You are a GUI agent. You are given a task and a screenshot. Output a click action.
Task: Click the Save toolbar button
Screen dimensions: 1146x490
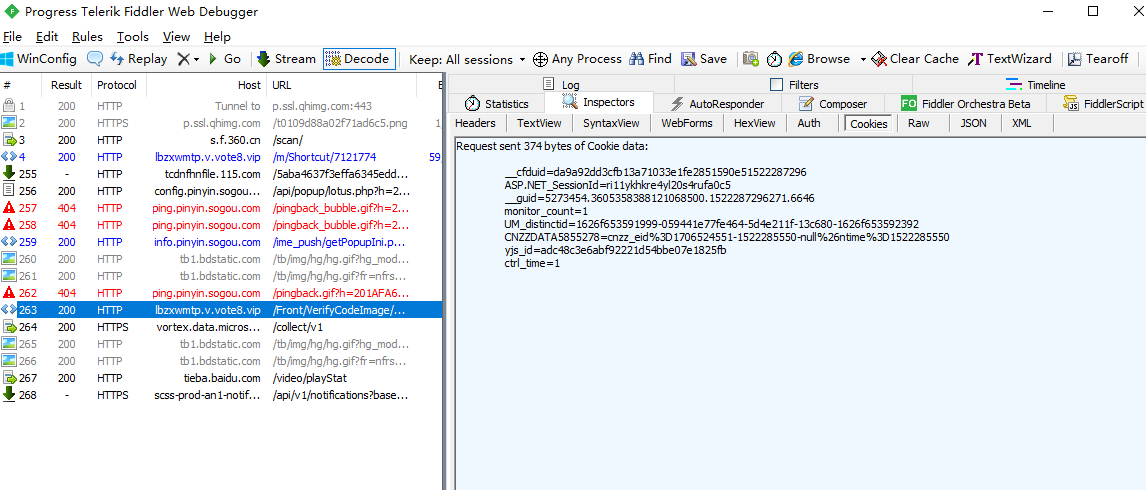pyautogui.click(x=704, y=59)
